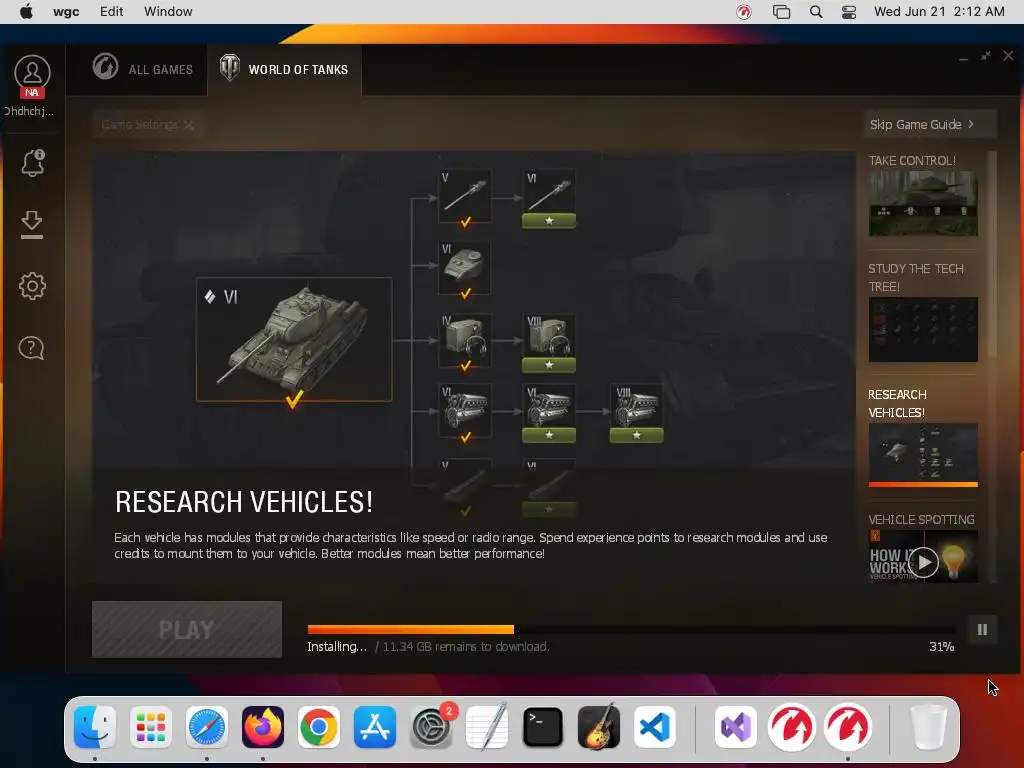Screen dimensions: 1024x768
Task: Open Google Chrome from the dock
Action: (x=319, y=727)
